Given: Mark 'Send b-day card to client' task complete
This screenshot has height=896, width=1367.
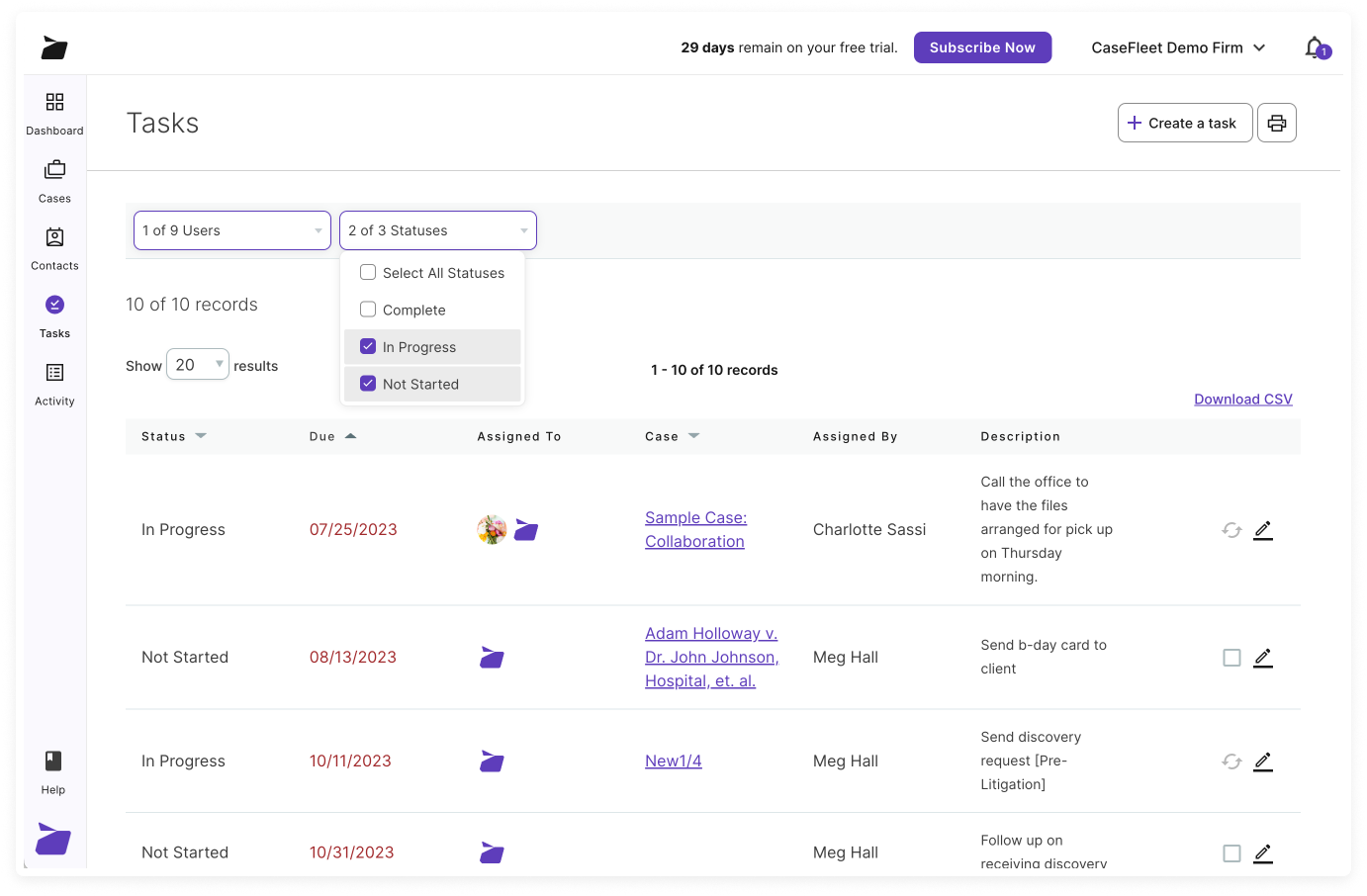Looking at the screenshot, I should click(x=1231, y=657).
